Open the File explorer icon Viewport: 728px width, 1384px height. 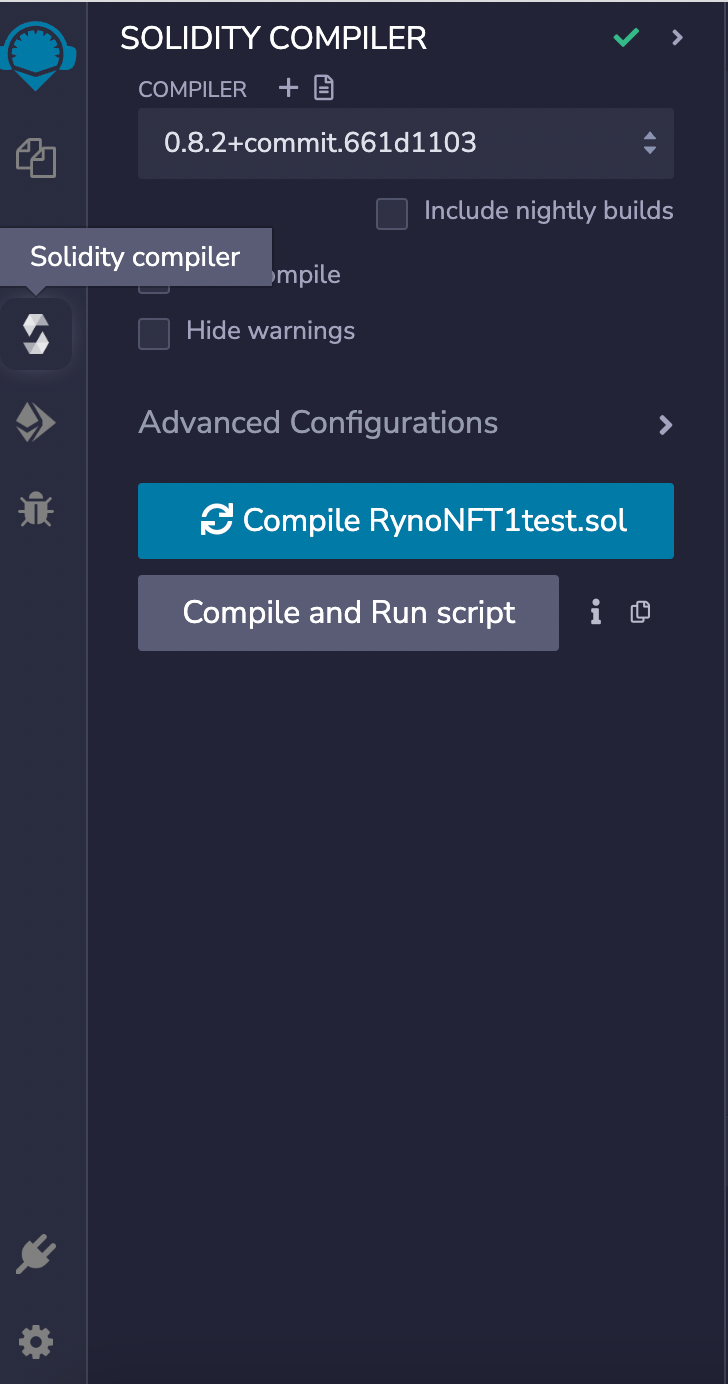(37, 158)
